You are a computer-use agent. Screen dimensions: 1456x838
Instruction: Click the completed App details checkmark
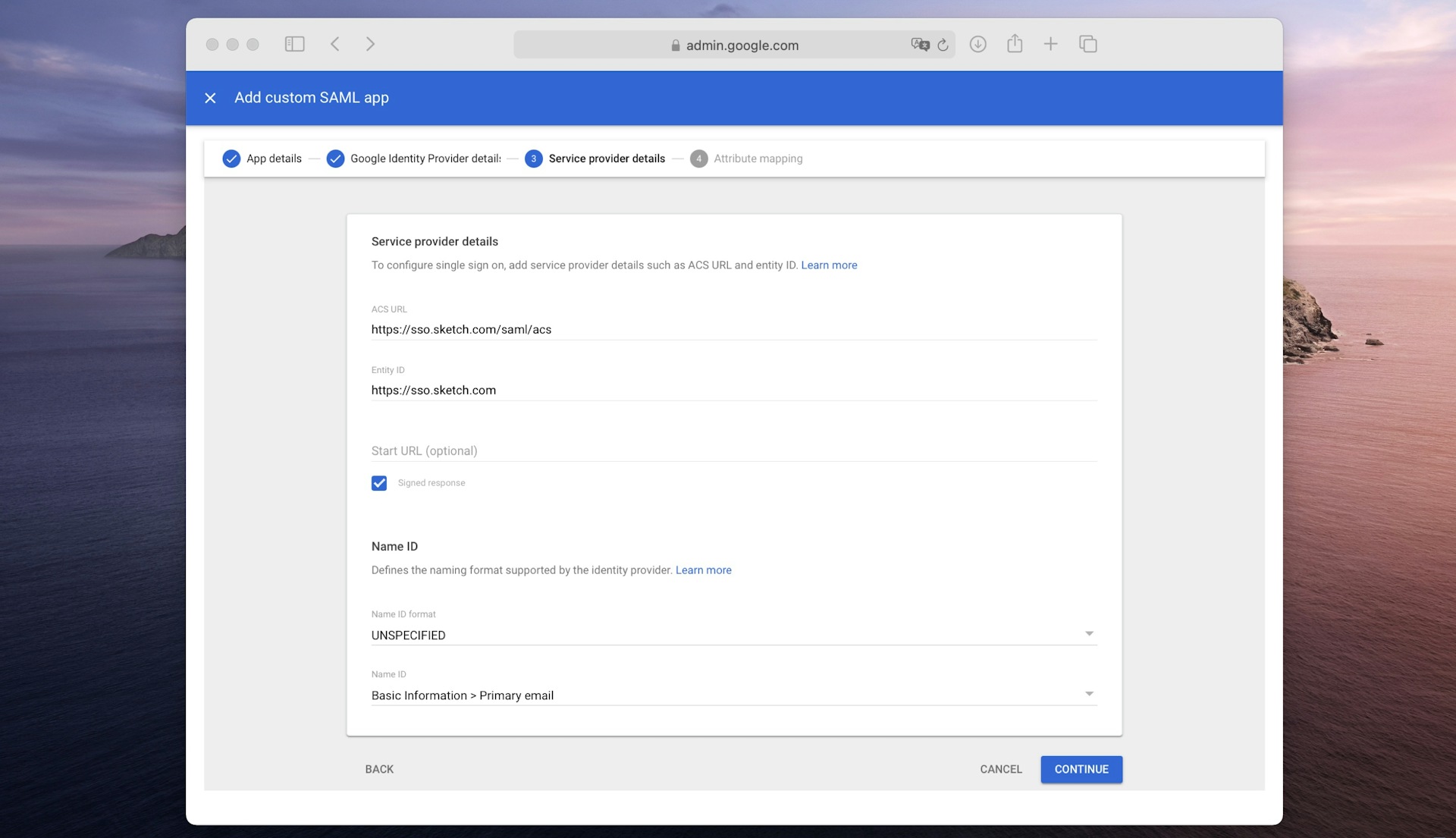click(x=230, y=158)
